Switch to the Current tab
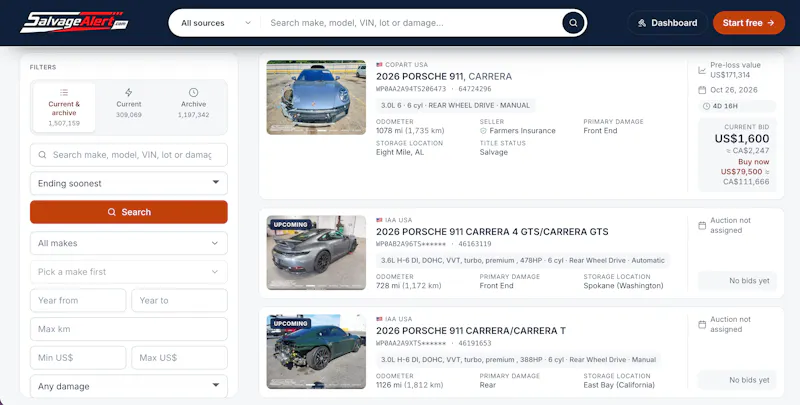800x405 pixels. click(129, 108)
